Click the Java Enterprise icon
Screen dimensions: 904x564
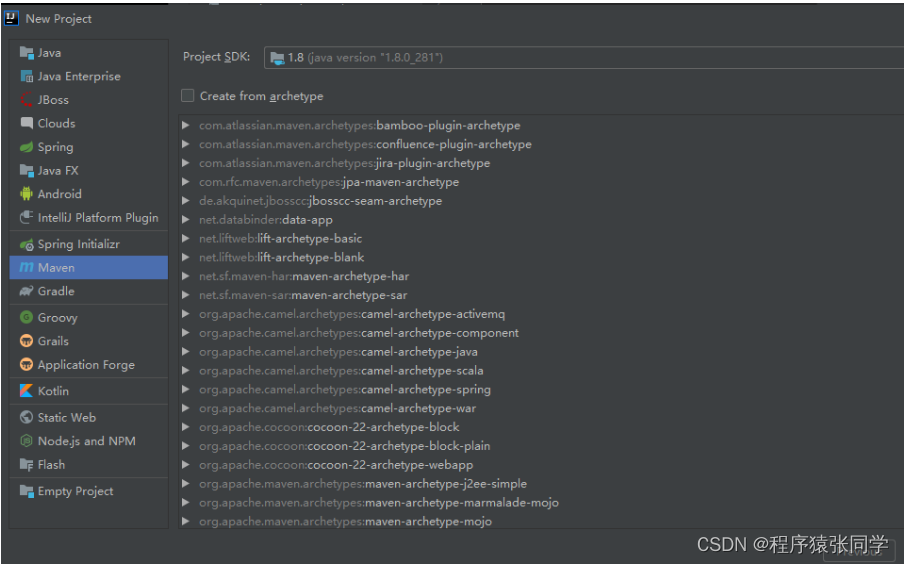(27, 76)
